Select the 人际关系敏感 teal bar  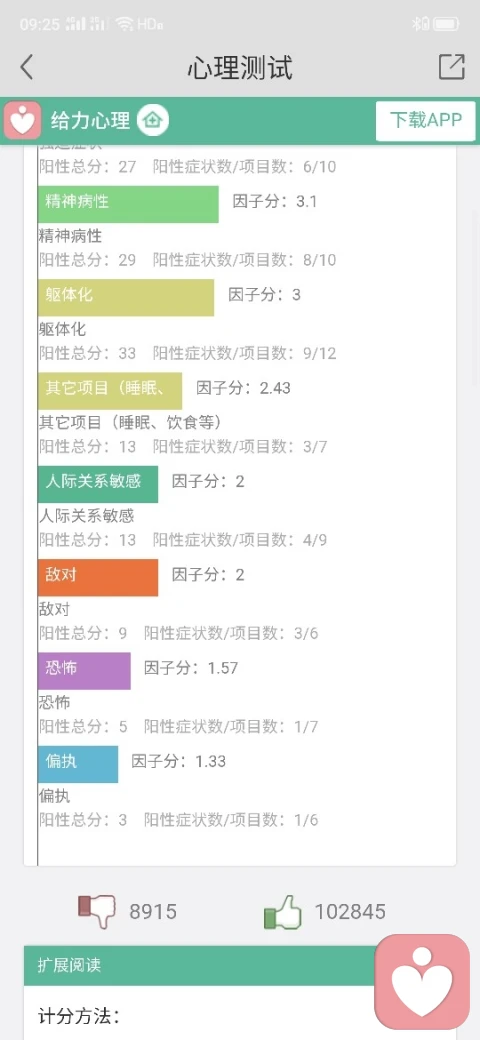[x=98, y=484]
